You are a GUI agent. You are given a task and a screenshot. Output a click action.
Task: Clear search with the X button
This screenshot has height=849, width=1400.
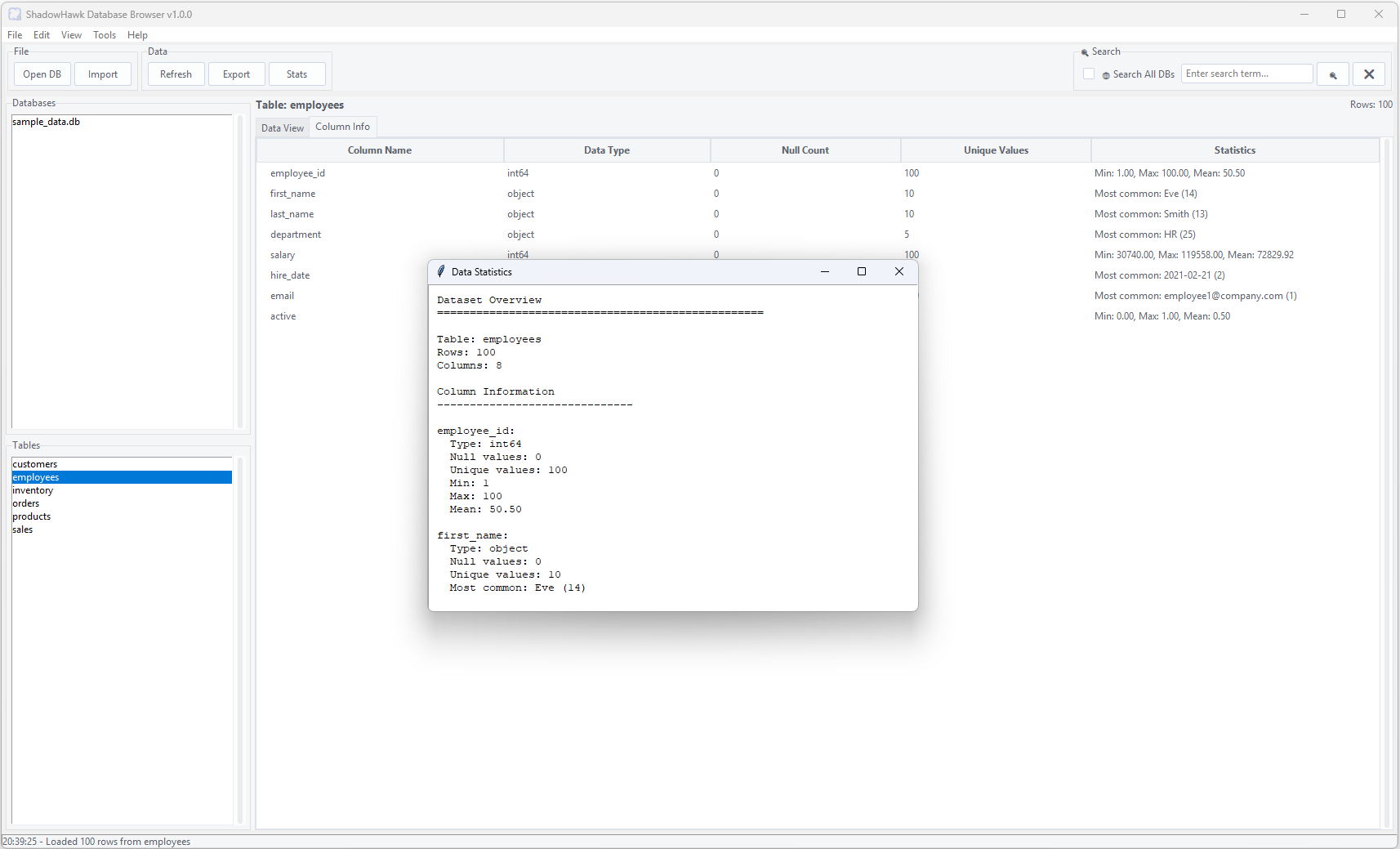pyautogui.click(x=1369, y=74)
